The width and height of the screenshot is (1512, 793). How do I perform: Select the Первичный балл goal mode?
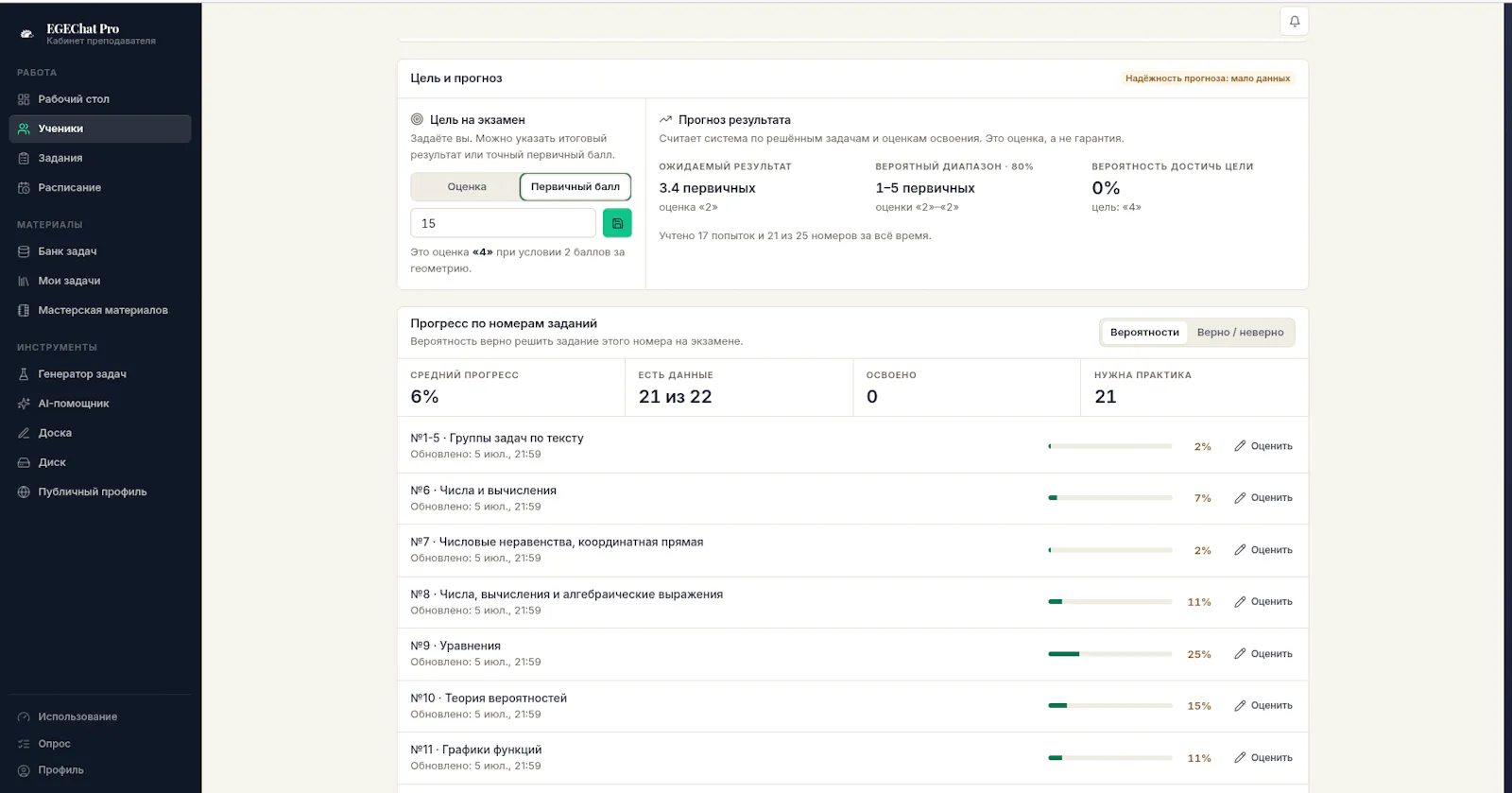576,187
